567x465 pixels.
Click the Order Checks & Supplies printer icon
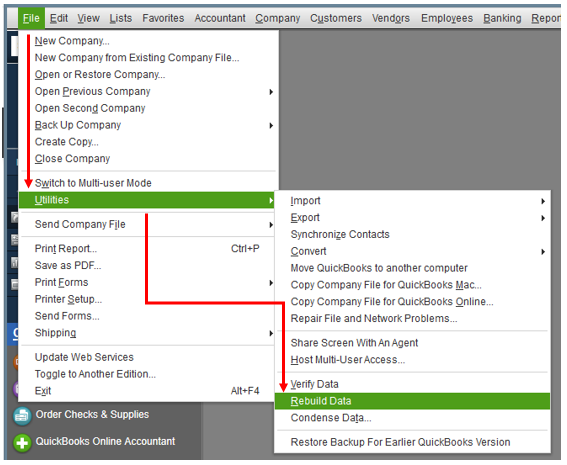(x=22, y=415)
